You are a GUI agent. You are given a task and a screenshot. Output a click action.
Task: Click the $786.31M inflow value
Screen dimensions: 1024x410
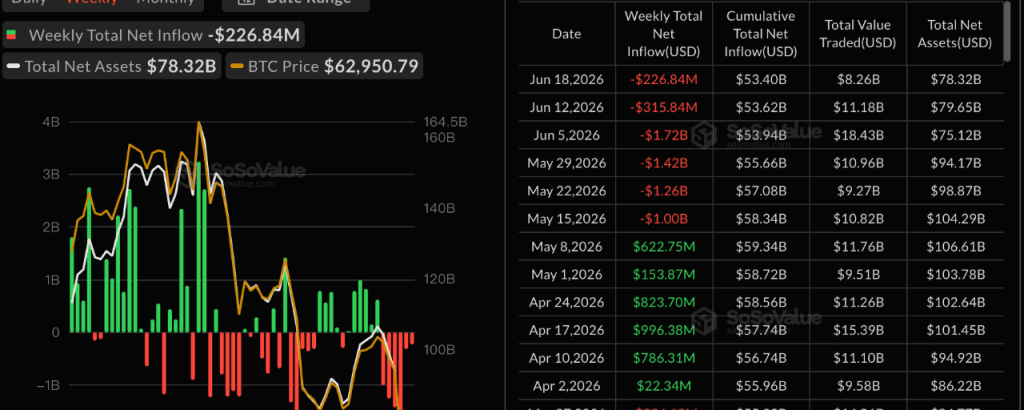[x=664, y=358]
